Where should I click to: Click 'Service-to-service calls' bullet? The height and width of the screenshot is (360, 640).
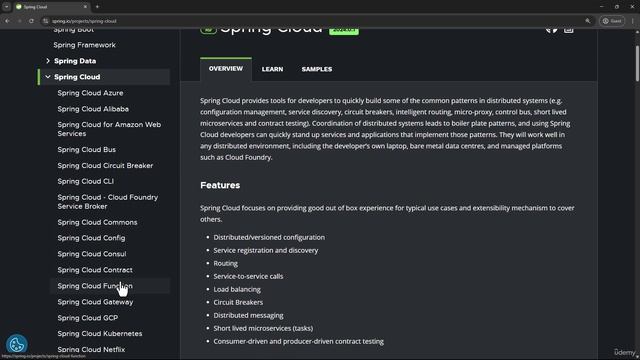(x=248, y=276)
